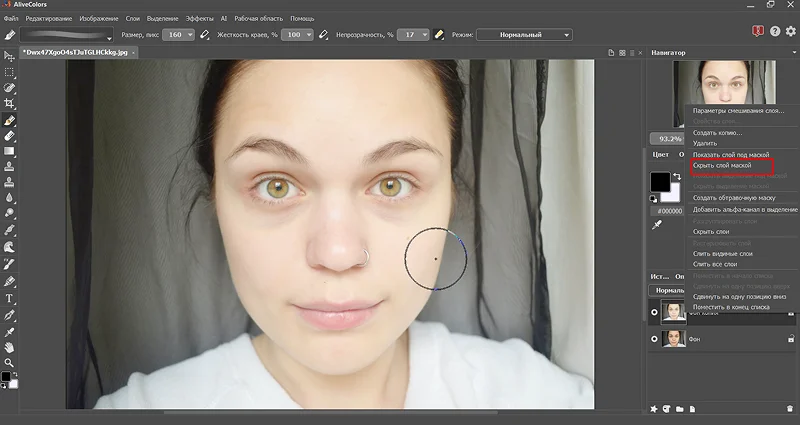Select the Фон layer thumbnail

coord(673,339)
